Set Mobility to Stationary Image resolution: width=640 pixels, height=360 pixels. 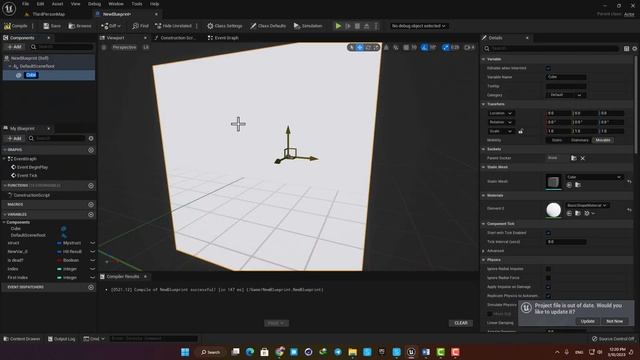tap(580, 140)
